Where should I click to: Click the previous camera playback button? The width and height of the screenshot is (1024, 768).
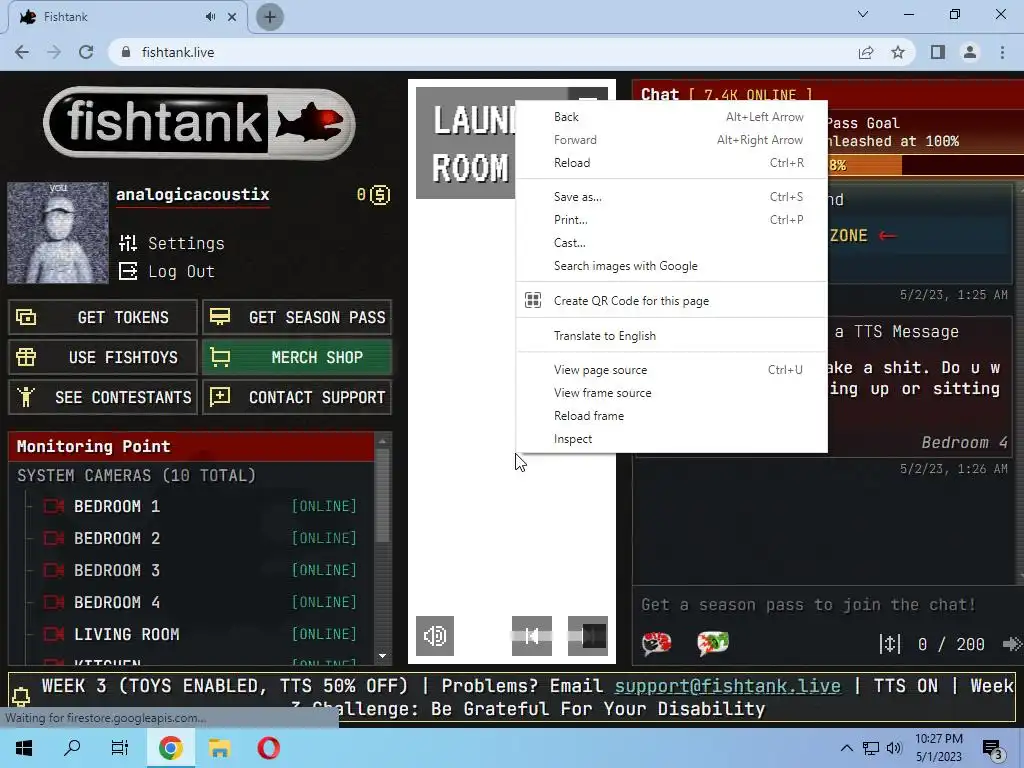point(532,635)
